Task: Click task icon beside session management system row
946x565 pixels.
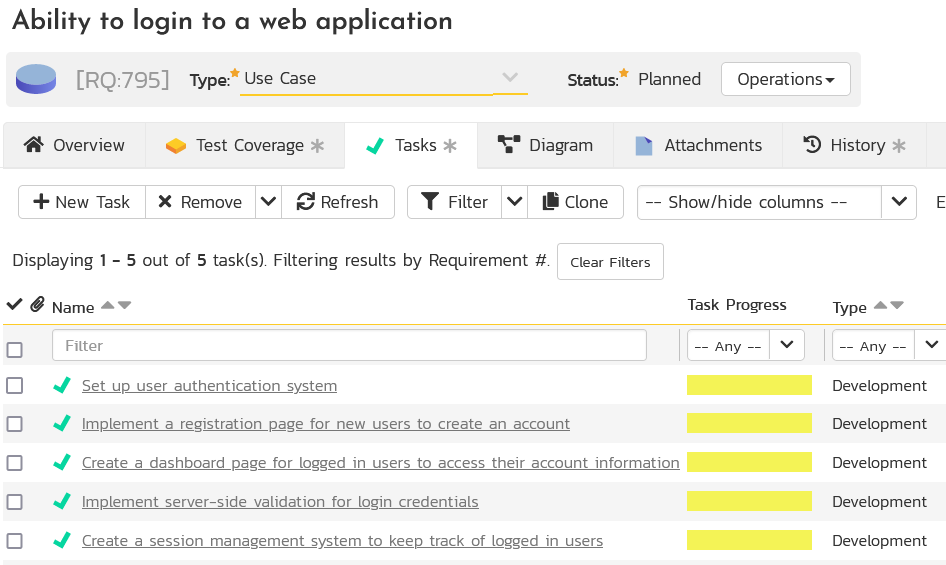Action: (x=62, y=540)
